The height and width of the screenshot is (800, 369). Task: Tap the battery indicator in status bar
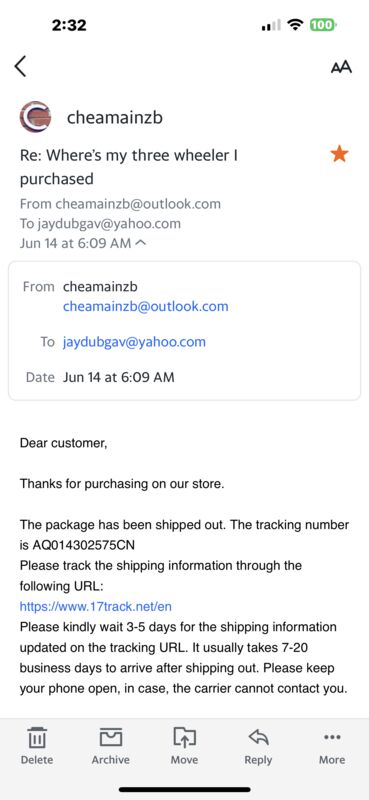coord(322,24)
